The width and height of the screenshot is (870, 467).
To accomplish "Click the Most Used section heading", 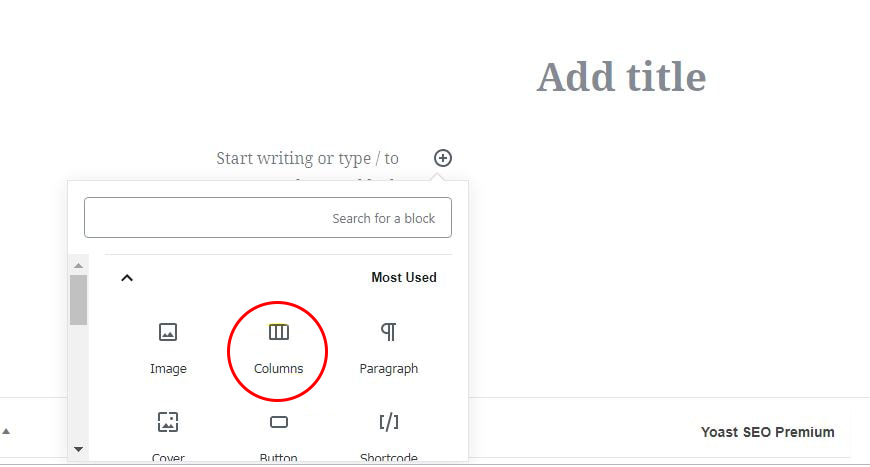I will tap(403, 277).
